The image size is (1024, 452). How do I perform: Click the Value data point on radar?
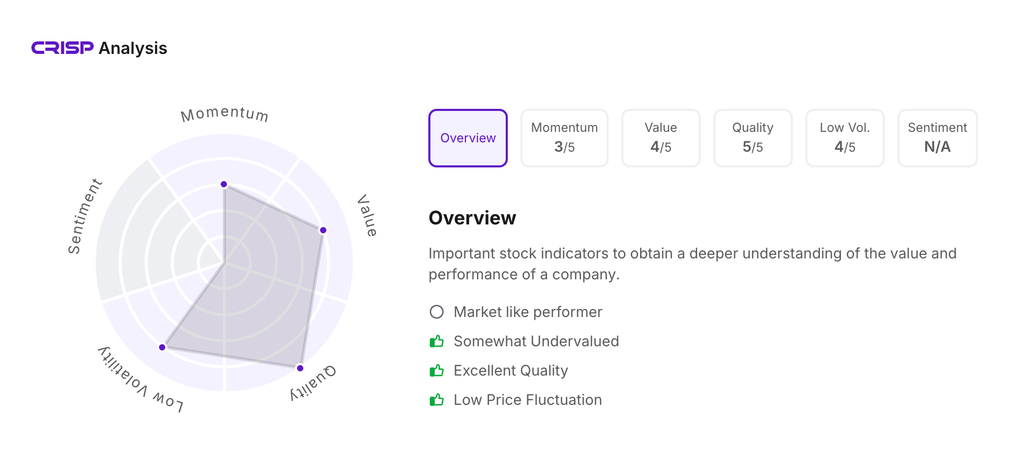pyautogui.click(x=323, y=230)
